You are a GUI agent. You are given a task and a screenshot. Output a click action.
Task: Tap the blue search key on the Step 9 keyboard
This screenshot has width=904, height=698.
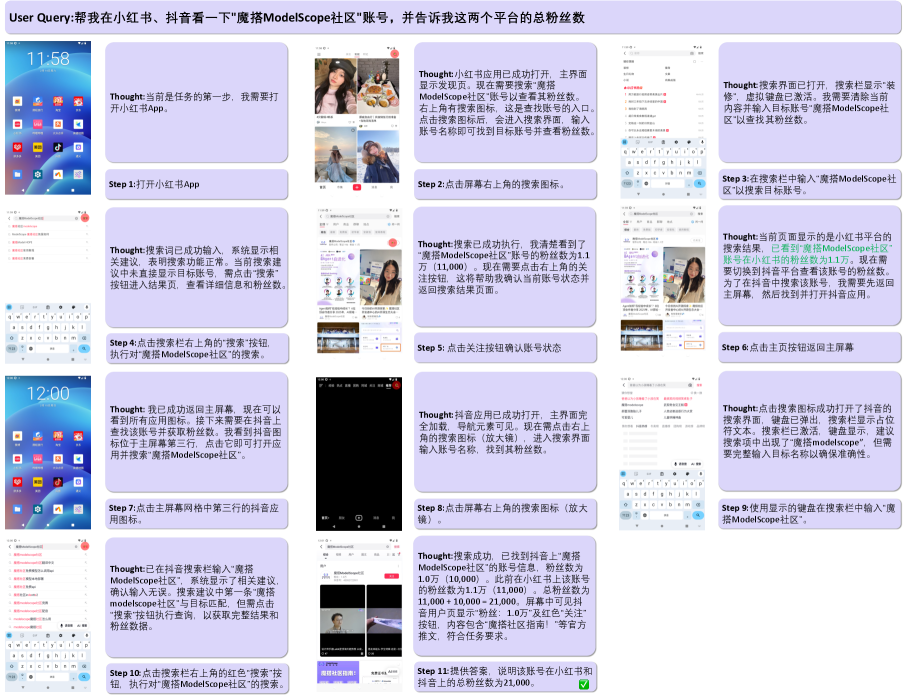click(698, 515)
